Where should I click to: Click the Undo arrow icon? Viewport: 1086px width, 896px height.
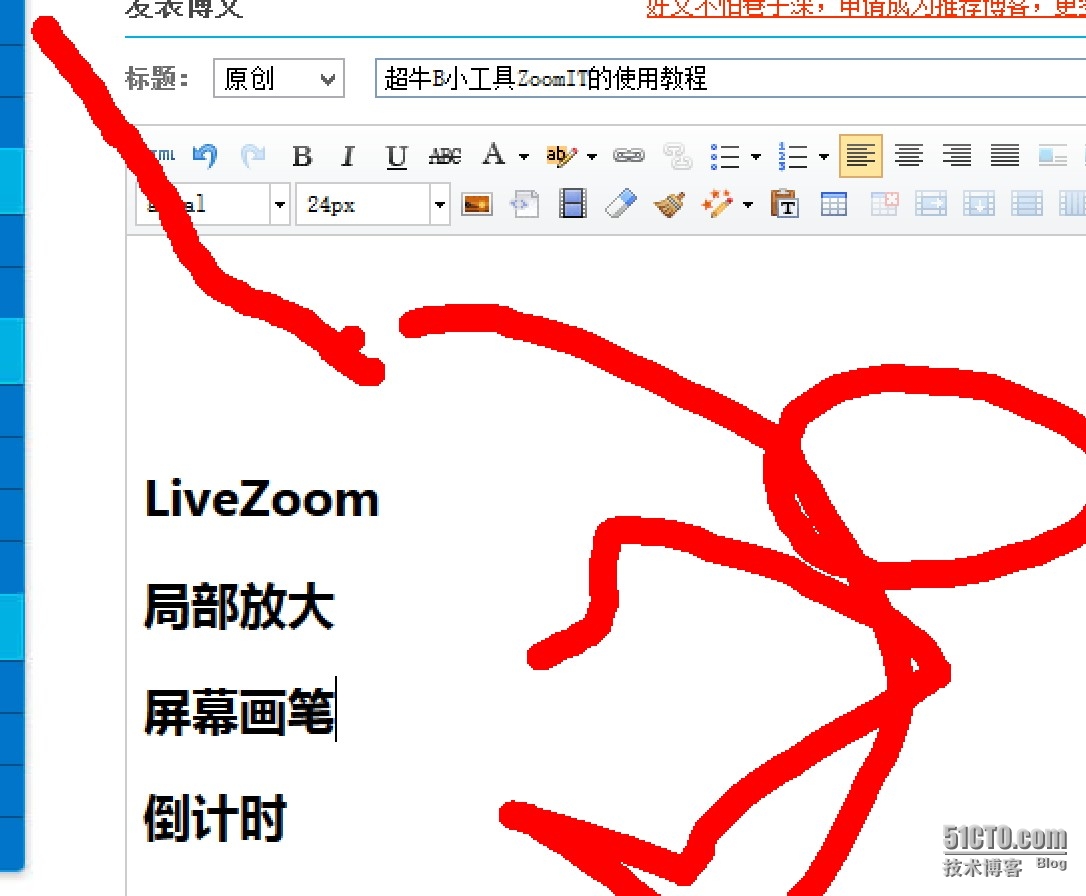[205, 156]
